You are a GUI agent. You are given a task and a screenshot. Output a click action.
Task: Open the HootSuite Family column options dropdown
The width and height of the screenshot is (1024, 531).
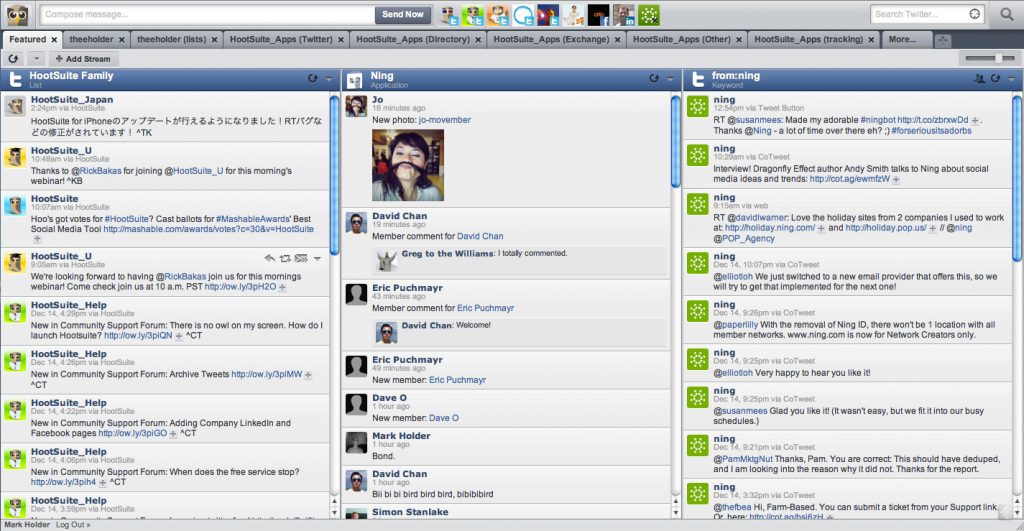tap(328, 78)
